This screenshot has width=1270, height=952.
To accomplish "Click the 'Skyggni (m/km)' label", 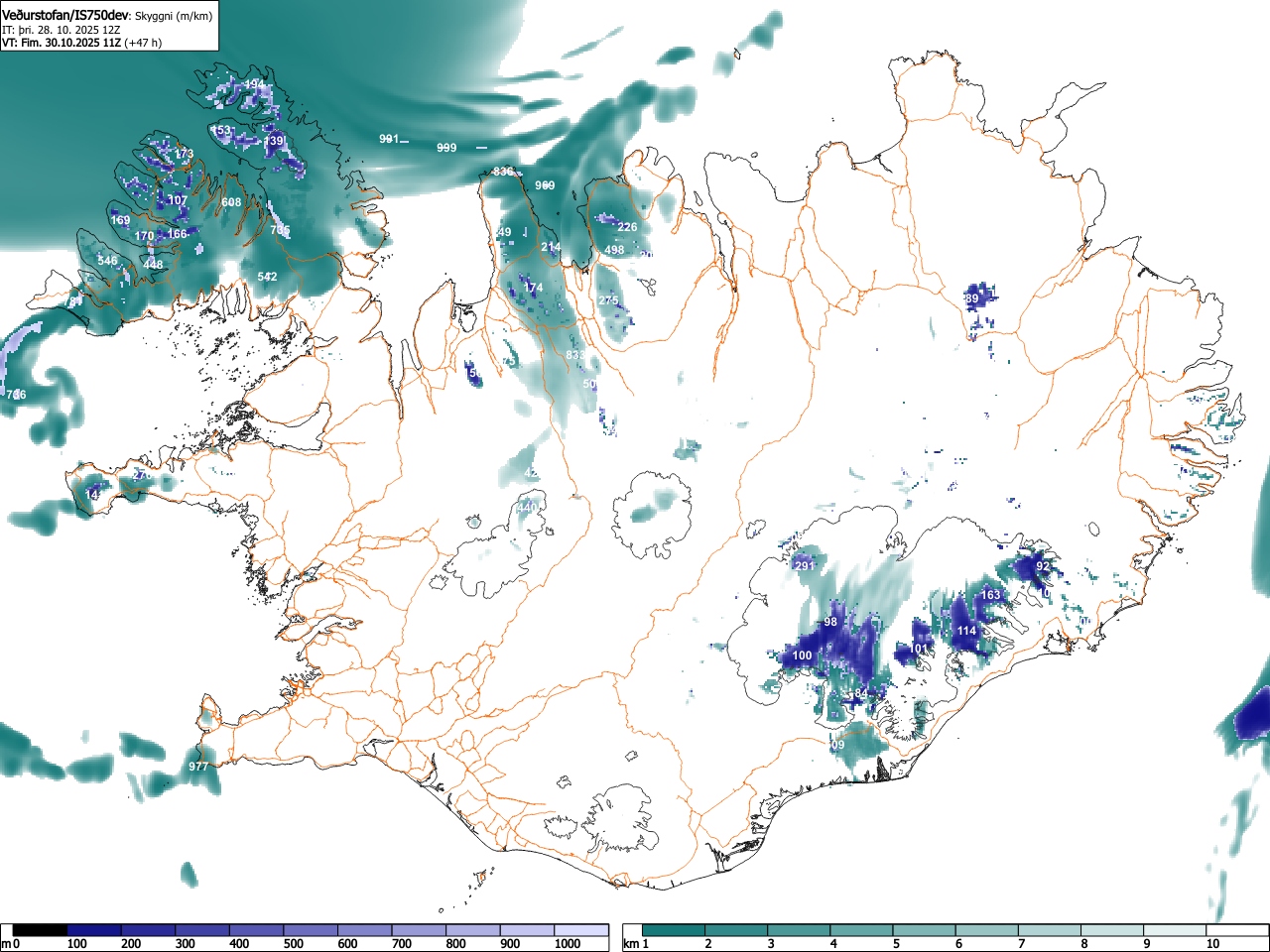I will coord(174,17).
